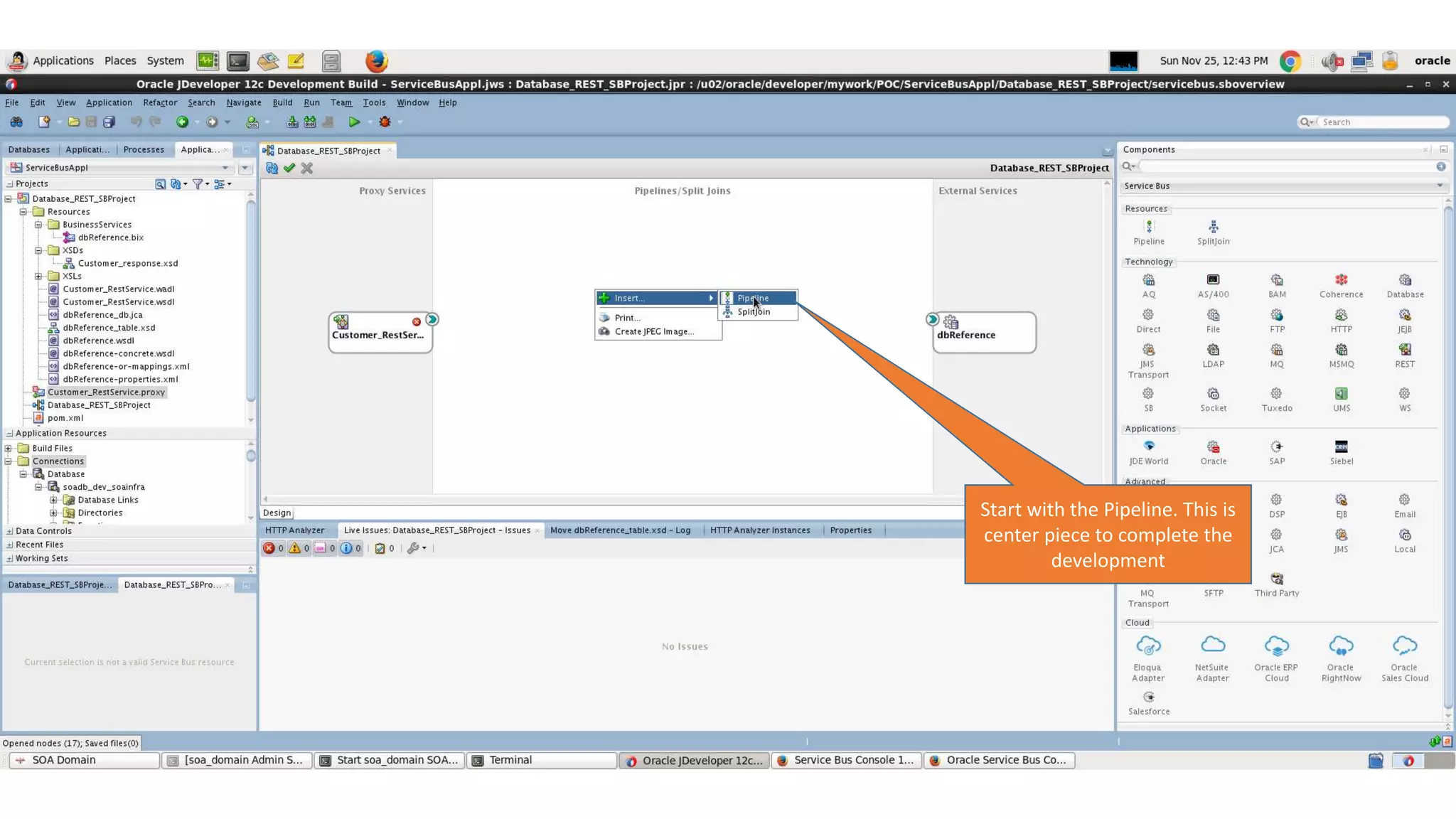Click the Firefox launcher in top panel
1456x819 pixels.
376,61
